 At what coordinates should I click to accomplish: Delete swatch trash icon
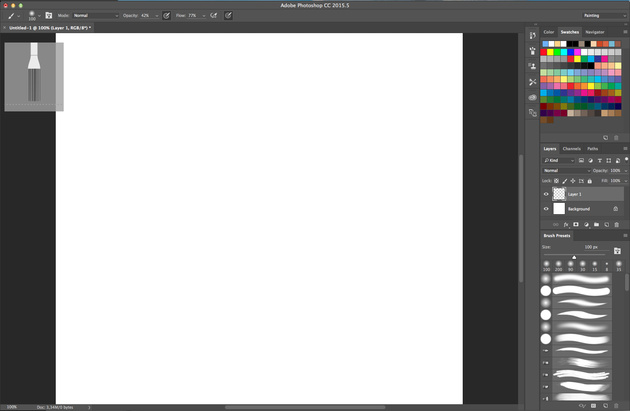(x=616, y=138)
